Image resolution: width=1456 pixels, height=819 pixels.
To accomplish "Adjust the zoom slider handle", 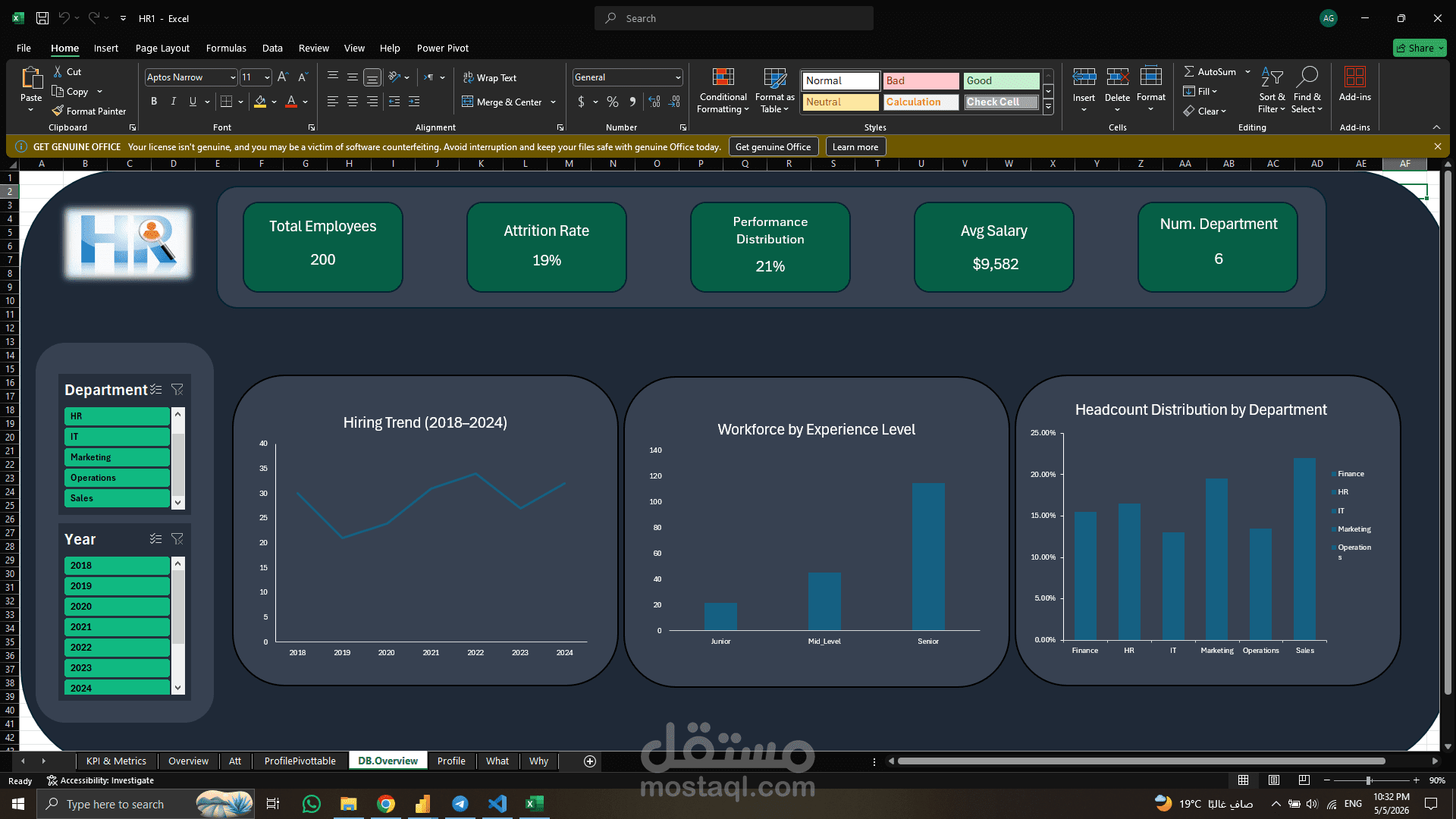I will (x=1369, y=780).
